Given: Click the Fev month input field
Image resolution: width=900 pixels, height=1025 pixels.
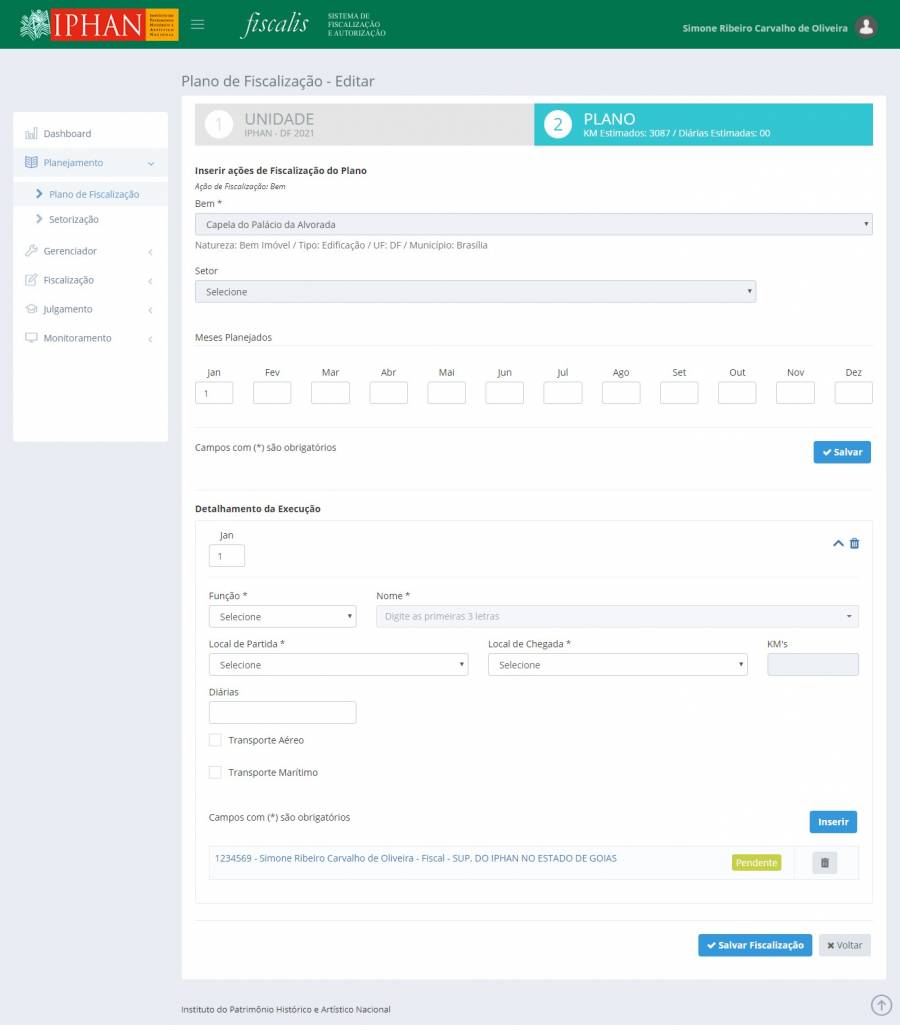Looking at the screenshot, I should click(272, 393).
